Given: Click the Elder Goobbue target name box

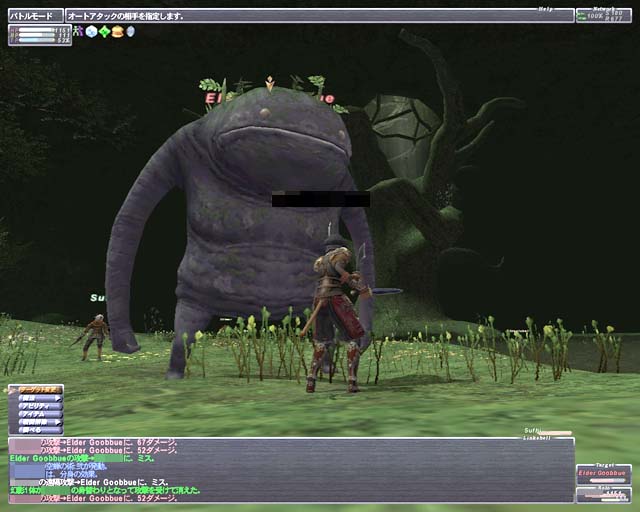Looking at the screenshot, I should pyautogui.click(x=604, y=474).
